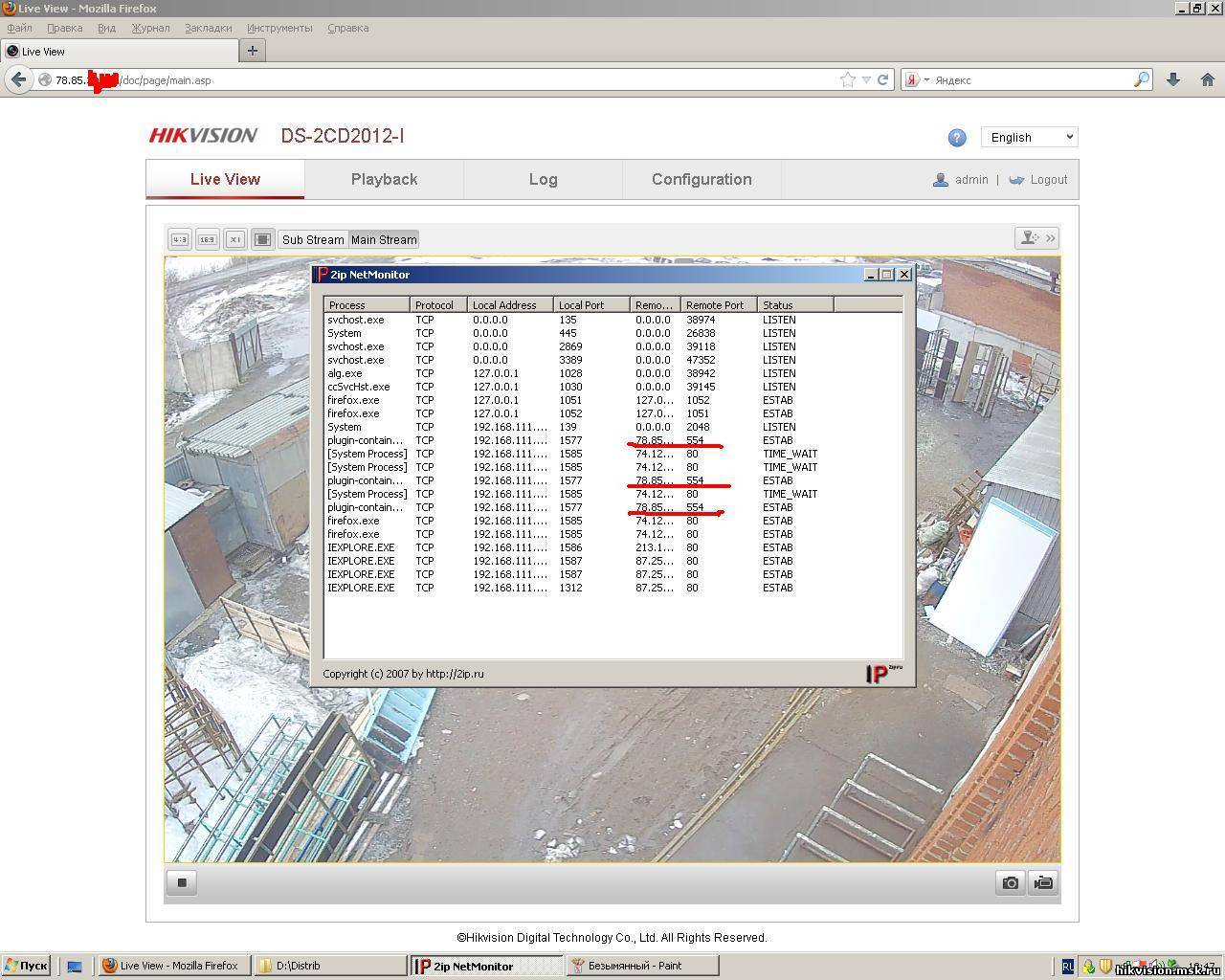The height and width of the screenshot is (980, 1225).
Task: Go to the Firefox home page
Action: pyautogui.click(x=1207, y=79)
